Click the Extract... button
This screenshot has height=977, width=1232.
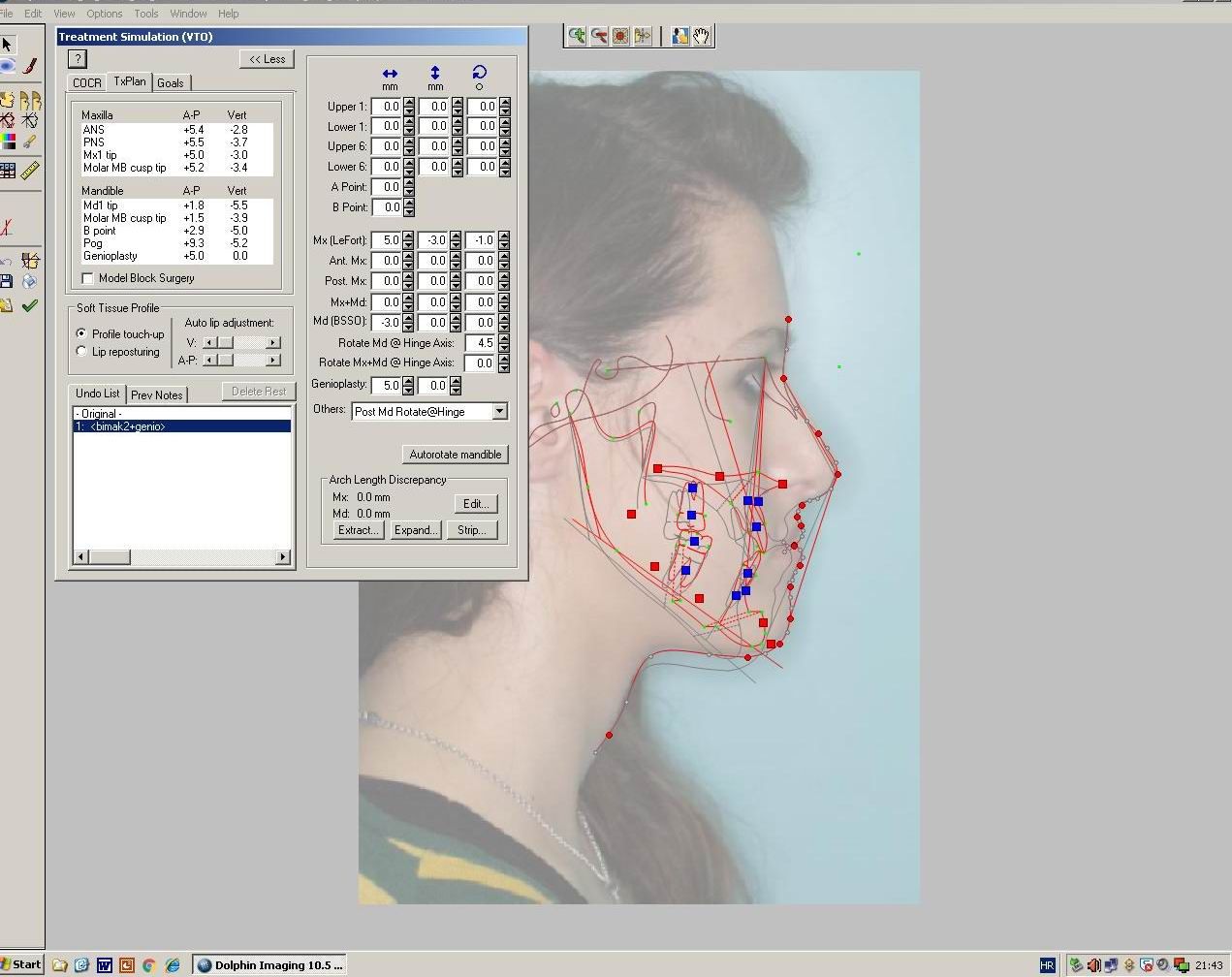pyautogui.click(x=358, y=530)
